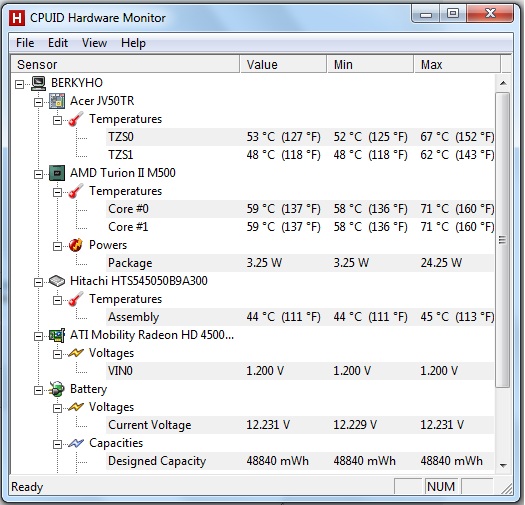Image resolution: width=525 pixels, height=505 pixels.
Task: Click the Sensor column header
Action: tap(125, 64)
